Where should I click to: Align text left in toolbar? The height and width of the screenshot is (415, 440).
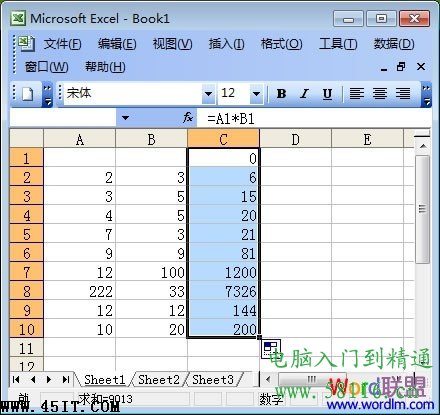(356, 94)
